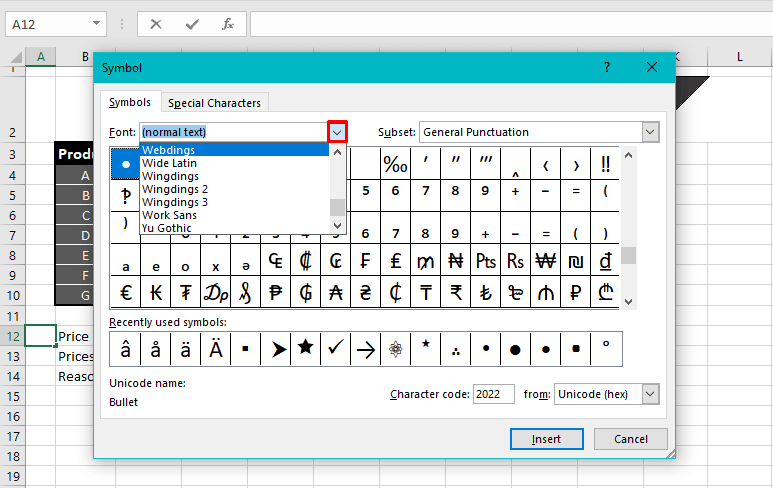
Task: Choose Wide Latin font option
Action: click(235, 163)
